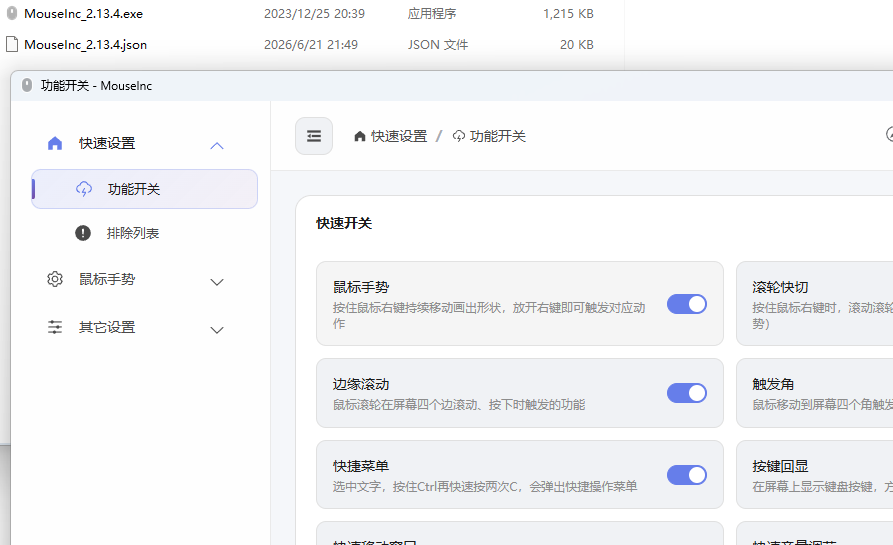Collapse the 快速设置 section chevron

217,146
